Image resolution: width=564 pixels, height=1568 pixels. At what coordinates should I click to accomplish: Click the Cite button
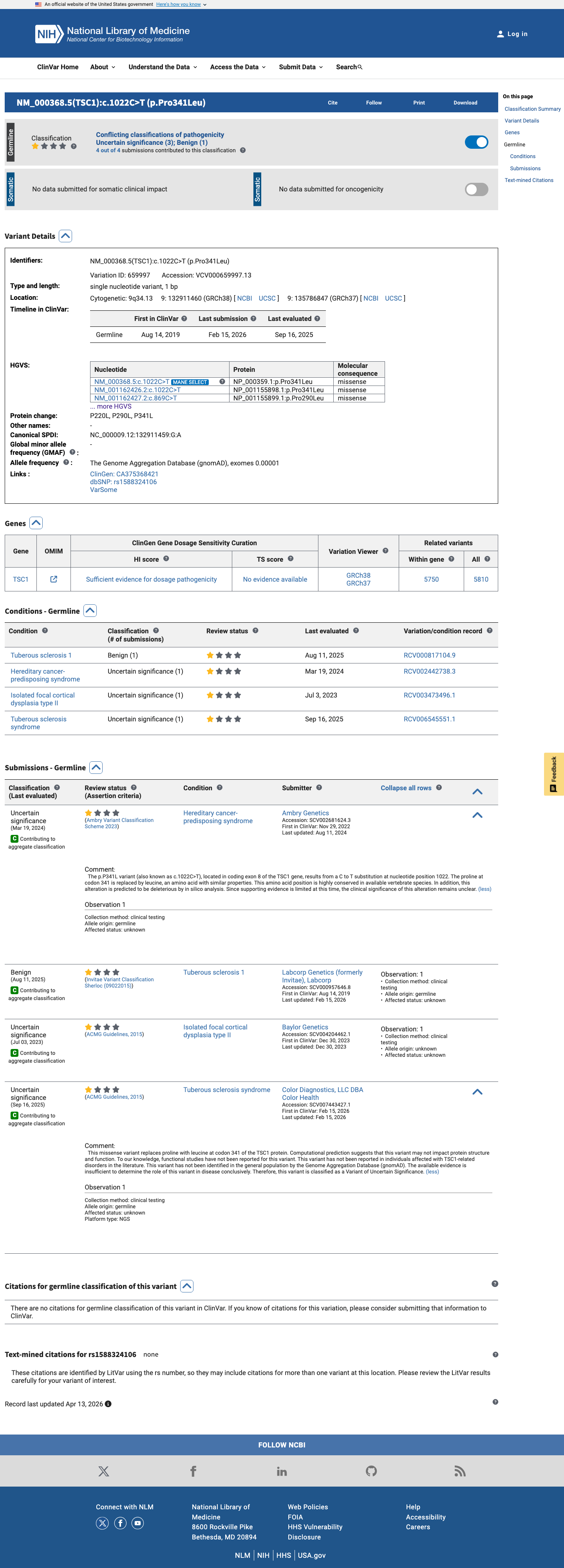click(x=333, y=103)
